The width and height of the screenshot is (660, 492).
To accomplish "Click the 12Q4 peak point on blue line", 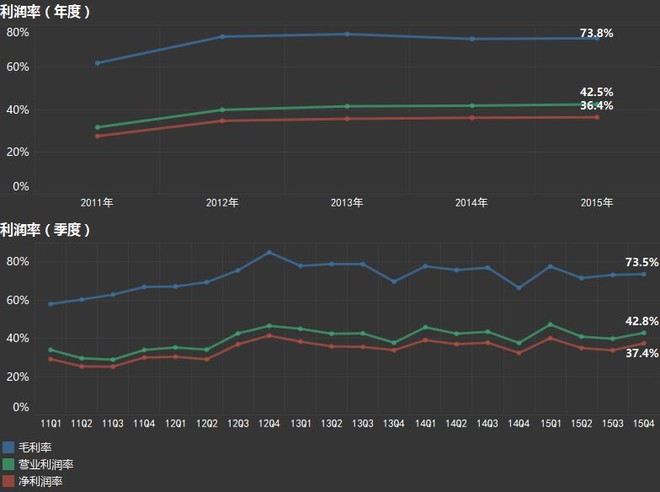I will point(269,252).
